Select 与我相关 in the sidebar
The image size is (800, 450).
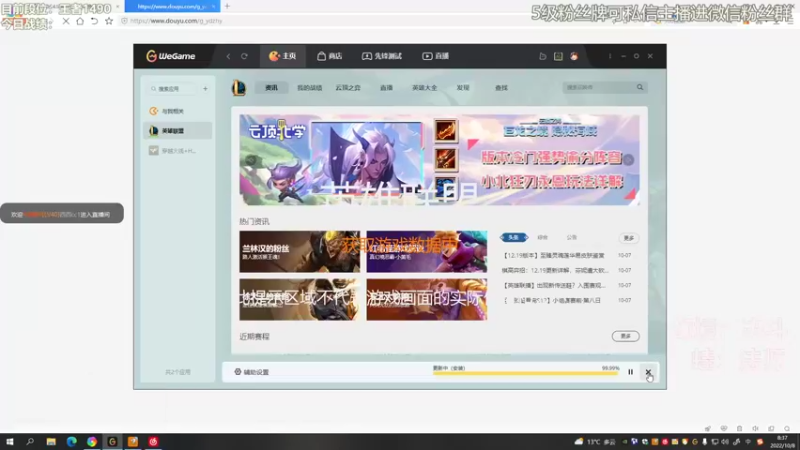178,111
